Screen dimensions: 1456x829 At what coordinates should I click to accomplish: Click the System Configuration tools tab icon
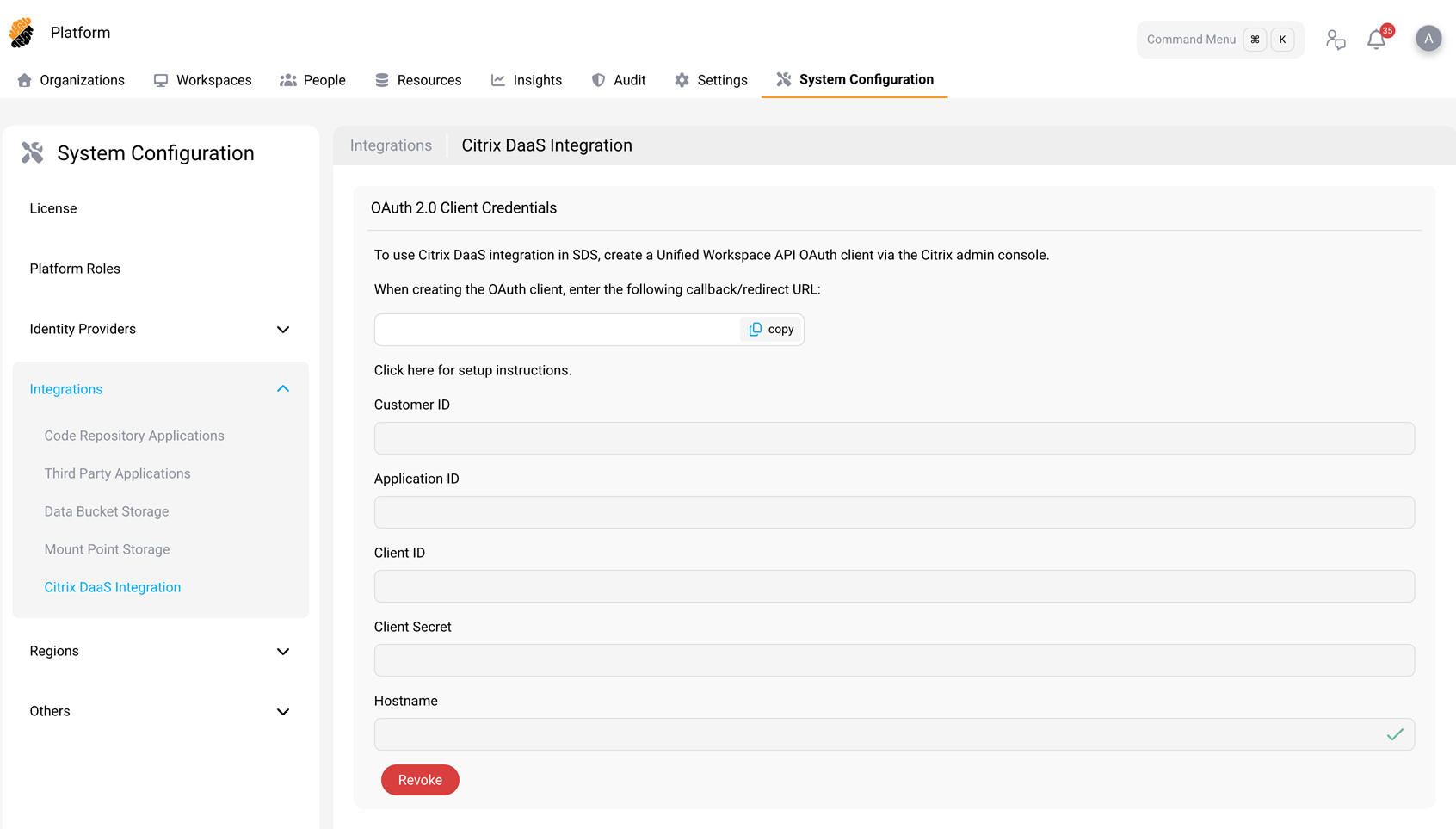(784, 79)
